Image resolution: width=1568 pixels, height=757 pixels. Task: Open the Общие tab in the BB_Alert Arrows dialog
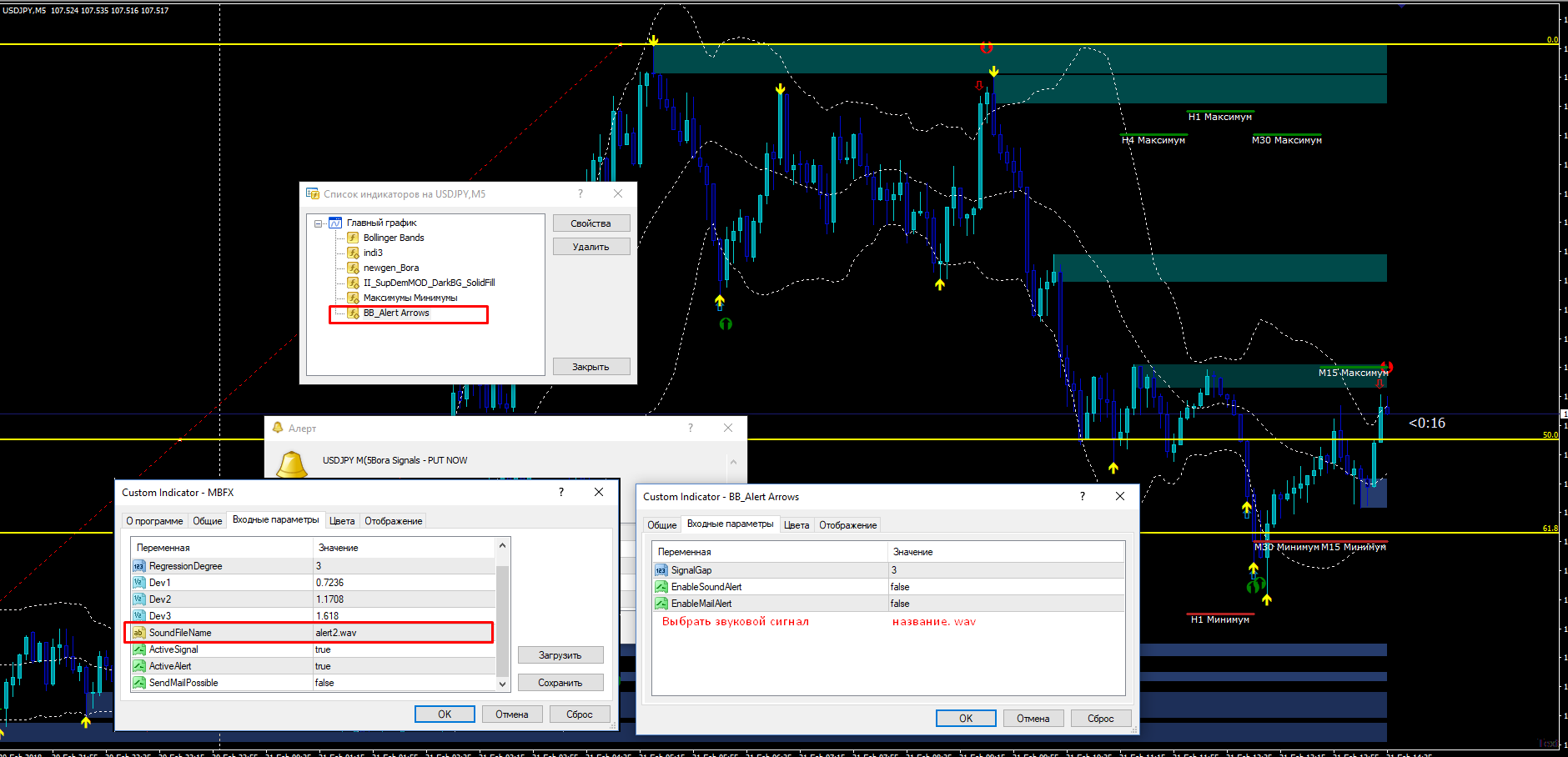(x=662, y=525)
